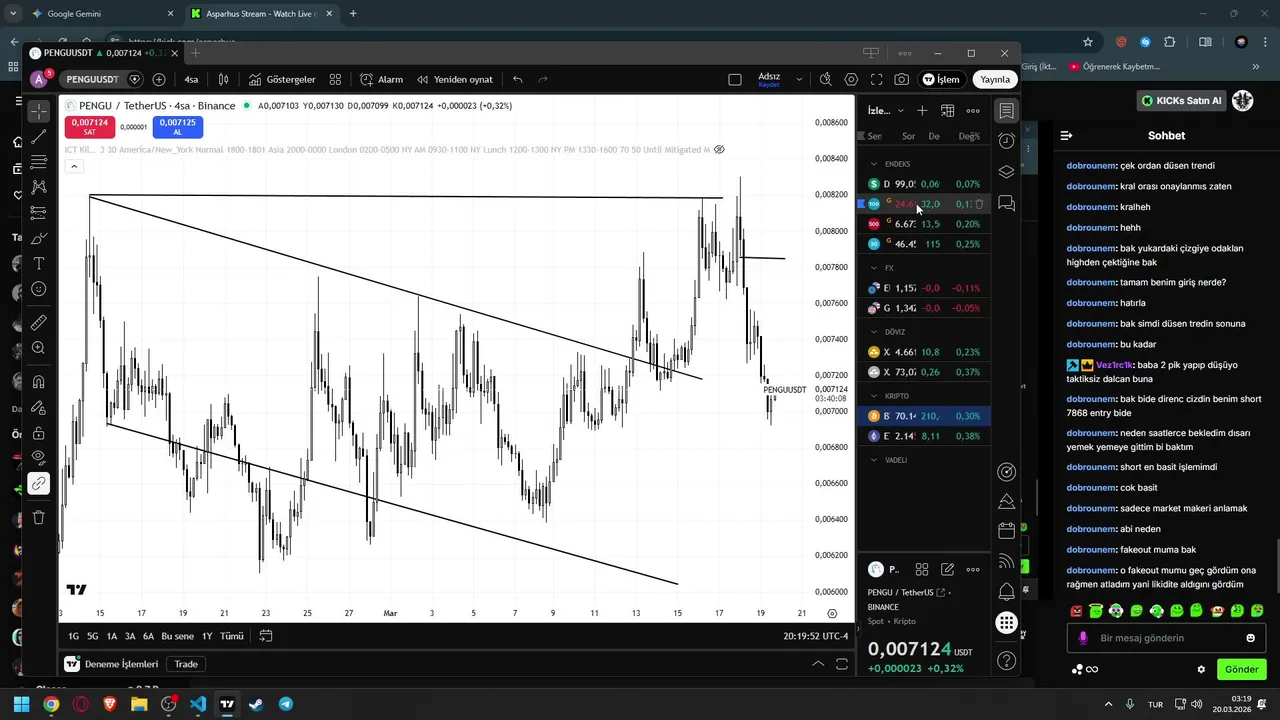The image size is (1280, 720).
Task: Click the Kick chat message input field
Action: pyautogui.click(x=1166, y=638)
